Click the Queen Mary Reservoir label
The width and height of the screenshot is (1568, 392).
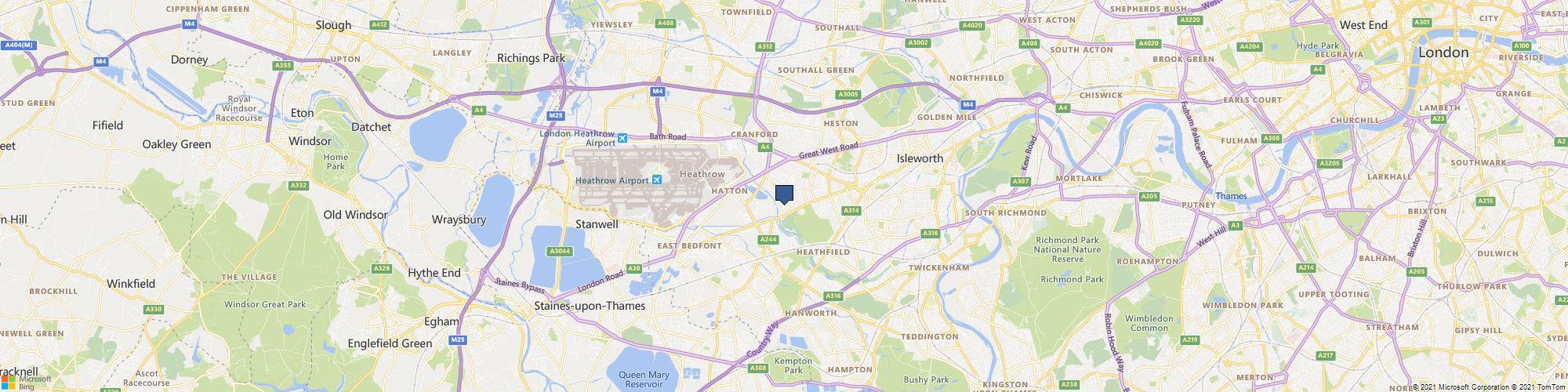pos(643,380)
